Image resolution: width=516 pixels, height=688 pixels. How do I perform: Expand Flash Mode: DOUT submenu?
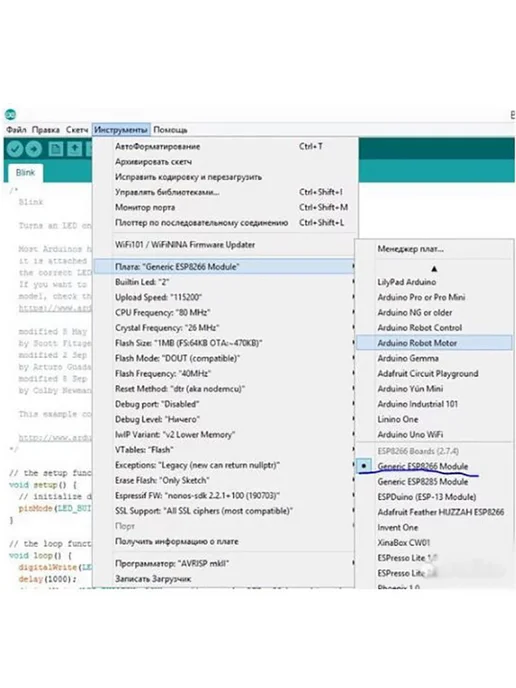tap(225, 358)
